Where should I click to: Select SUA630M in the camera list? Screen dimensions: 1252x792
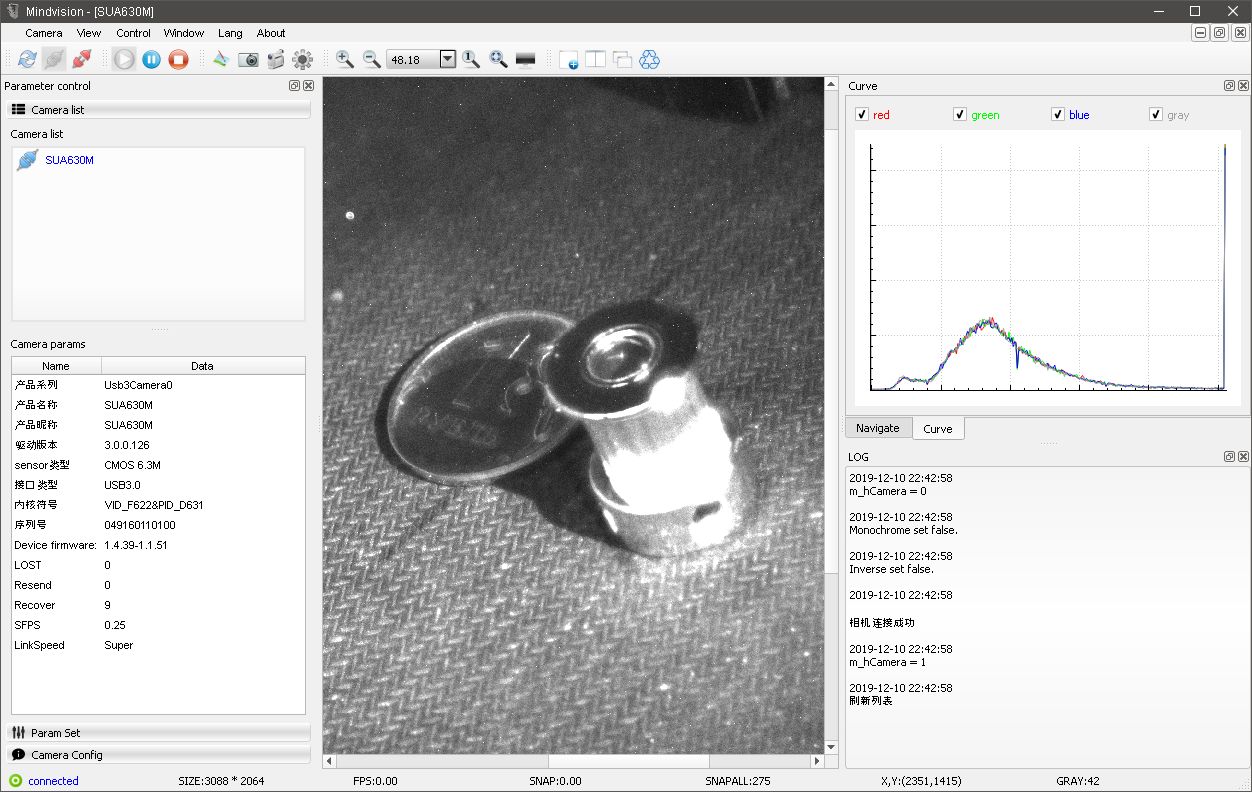click(x=69, y=160)
